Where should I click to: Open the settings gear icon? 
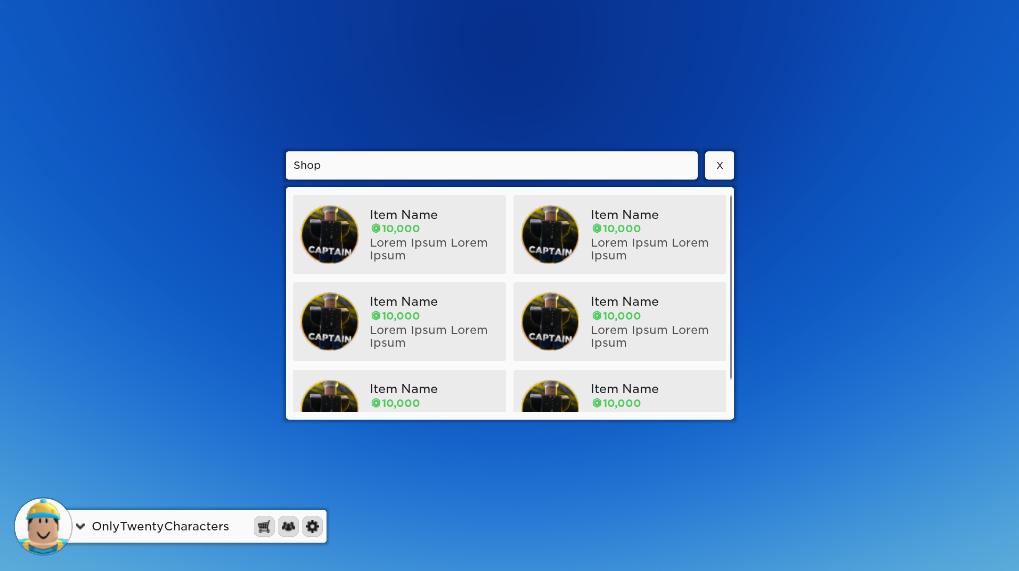[x=313, y=526]
